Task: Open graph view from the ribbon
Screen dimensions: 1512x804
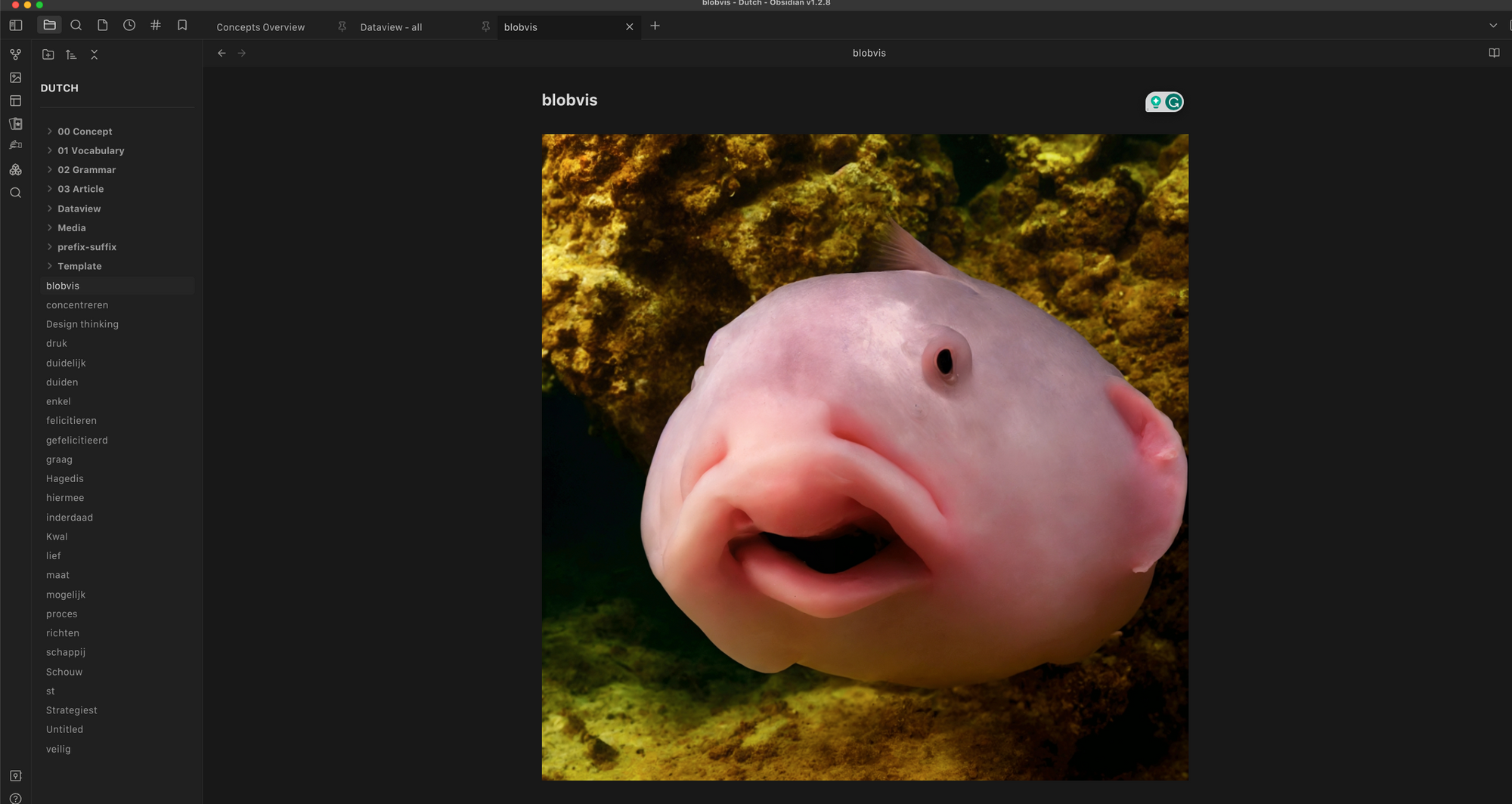Action: tap(15, 54)
